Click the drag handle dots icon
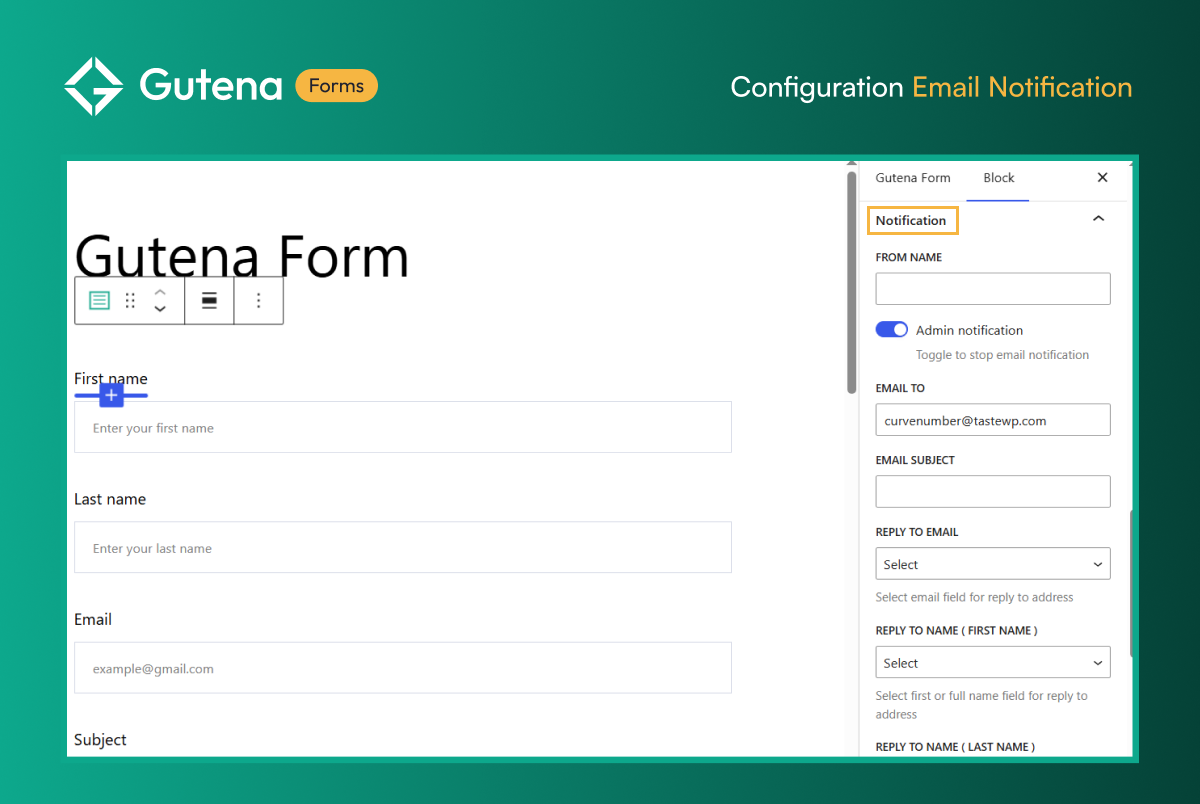Screen dimensions: 1200x804 130,301
